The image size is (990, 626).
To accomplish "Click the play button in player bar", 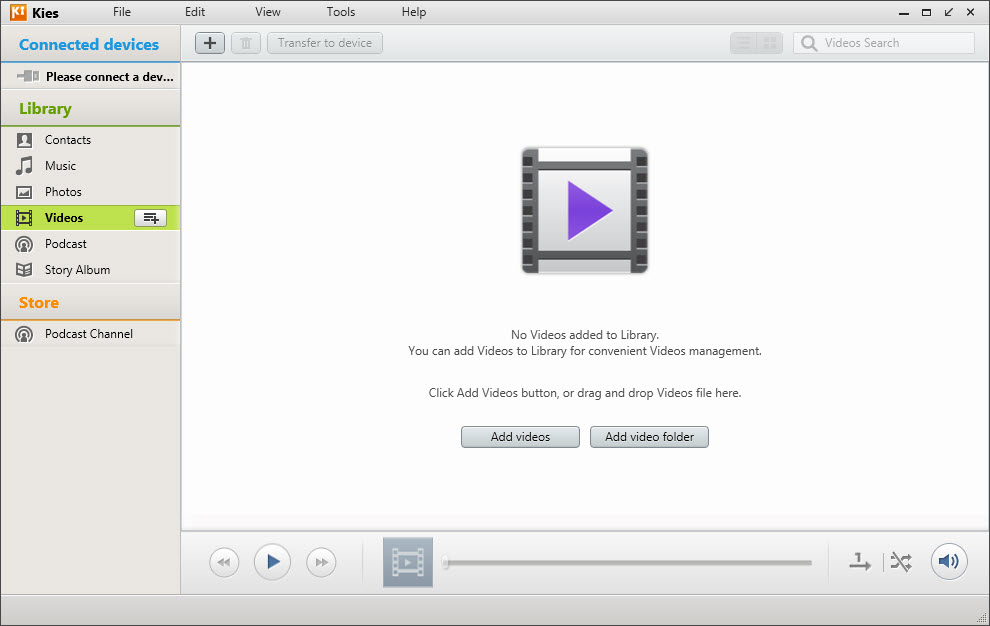I will click(272, 562).
